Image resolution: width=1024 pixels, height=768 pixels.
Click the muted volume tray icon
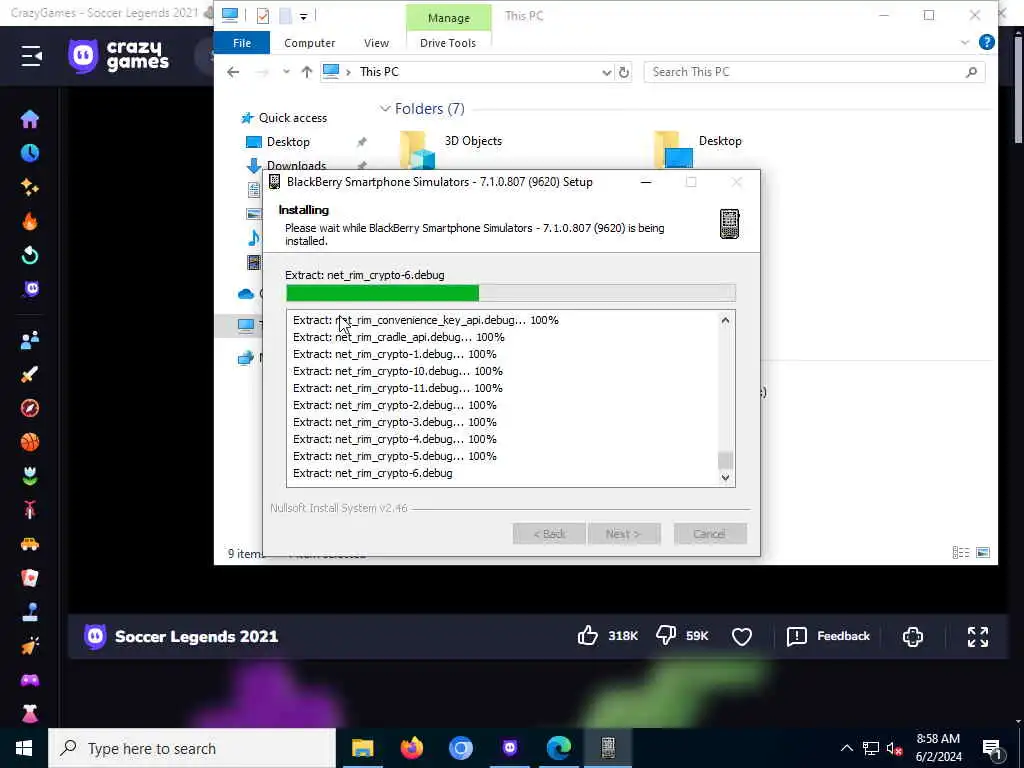tap(894, 748)
